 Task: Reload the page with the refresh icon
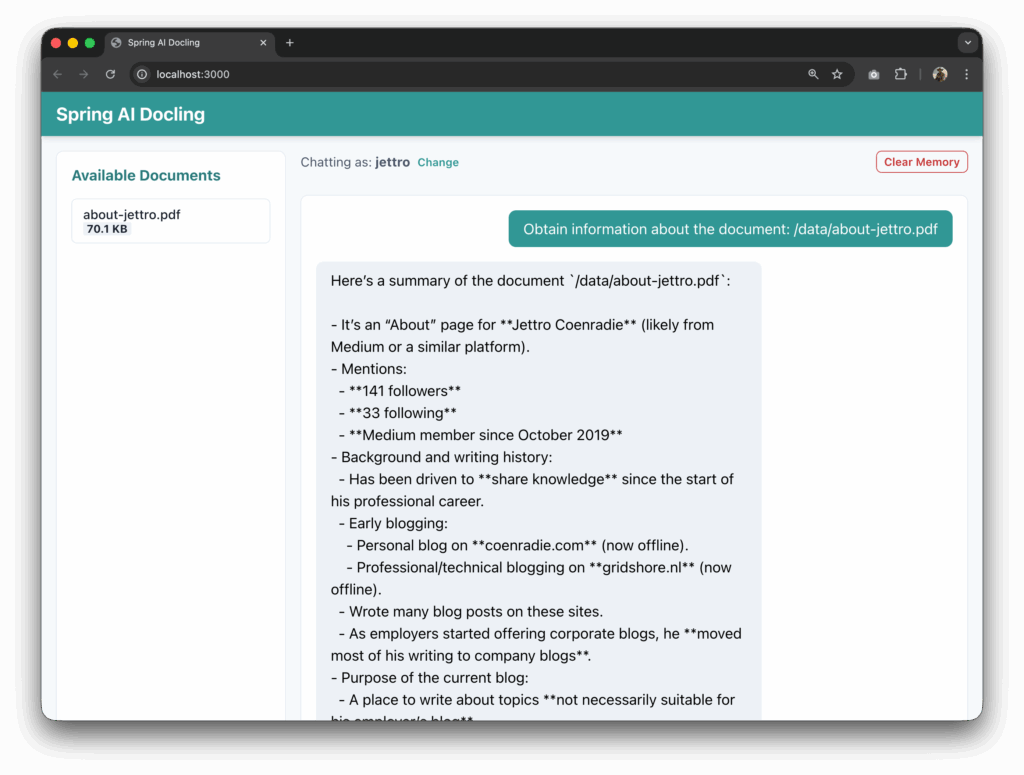pos(110,74)
